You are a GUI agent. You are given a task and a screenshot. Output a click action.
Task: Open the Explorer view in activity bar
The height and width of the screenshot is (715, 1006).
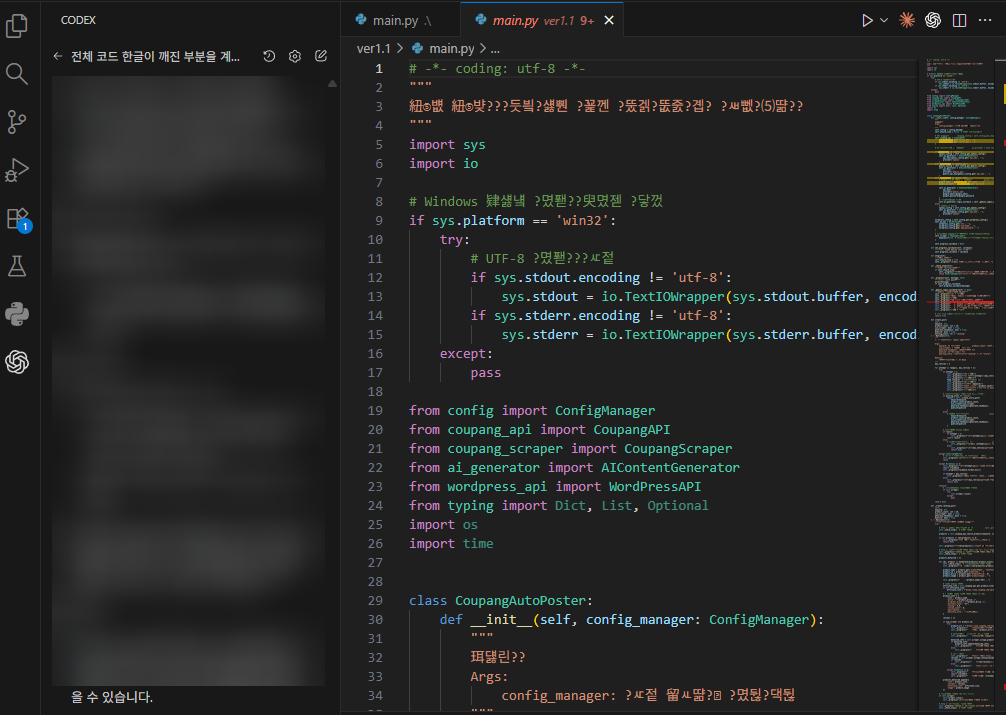pyautogui.click(x=17, y=26)
